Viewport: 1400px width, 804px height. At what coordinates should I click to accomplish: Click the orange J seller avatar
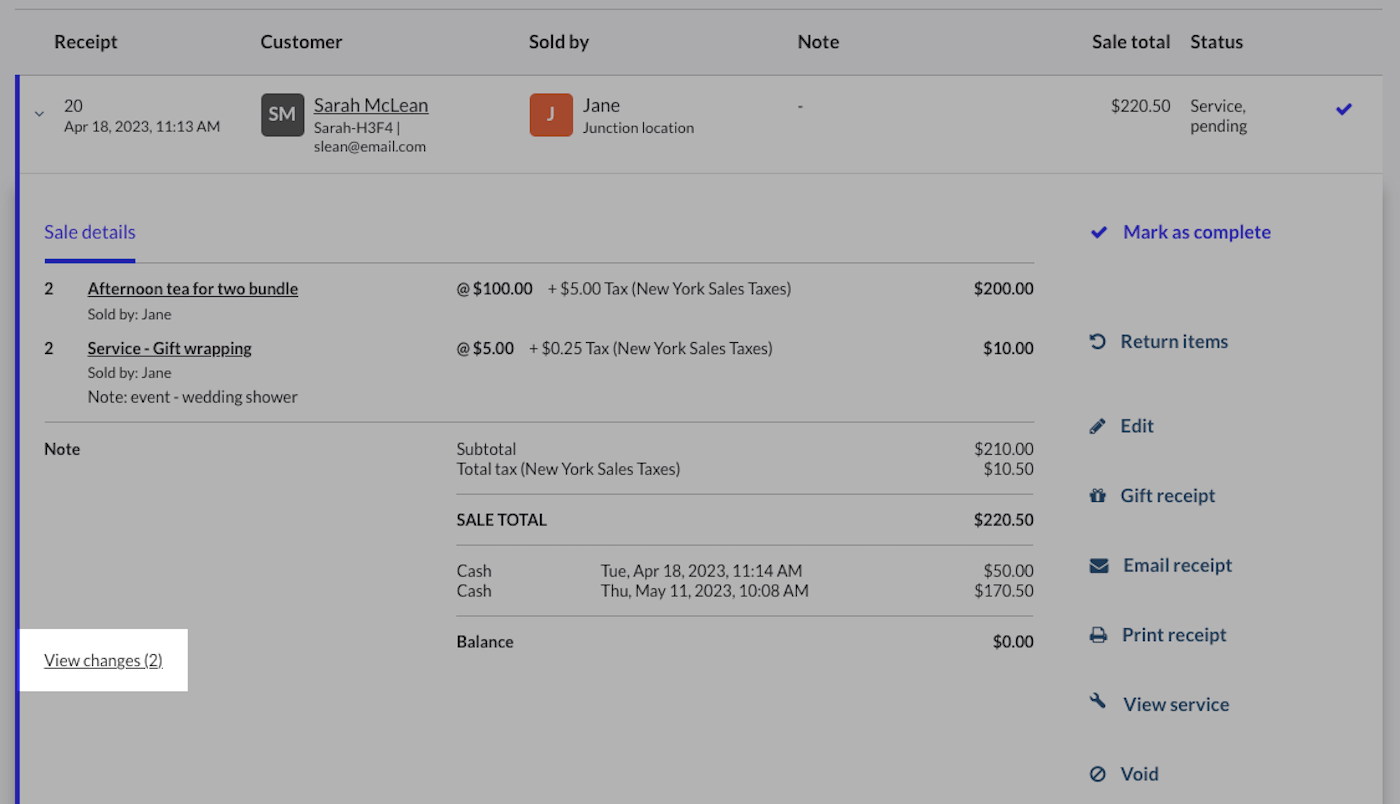point(551,115)
